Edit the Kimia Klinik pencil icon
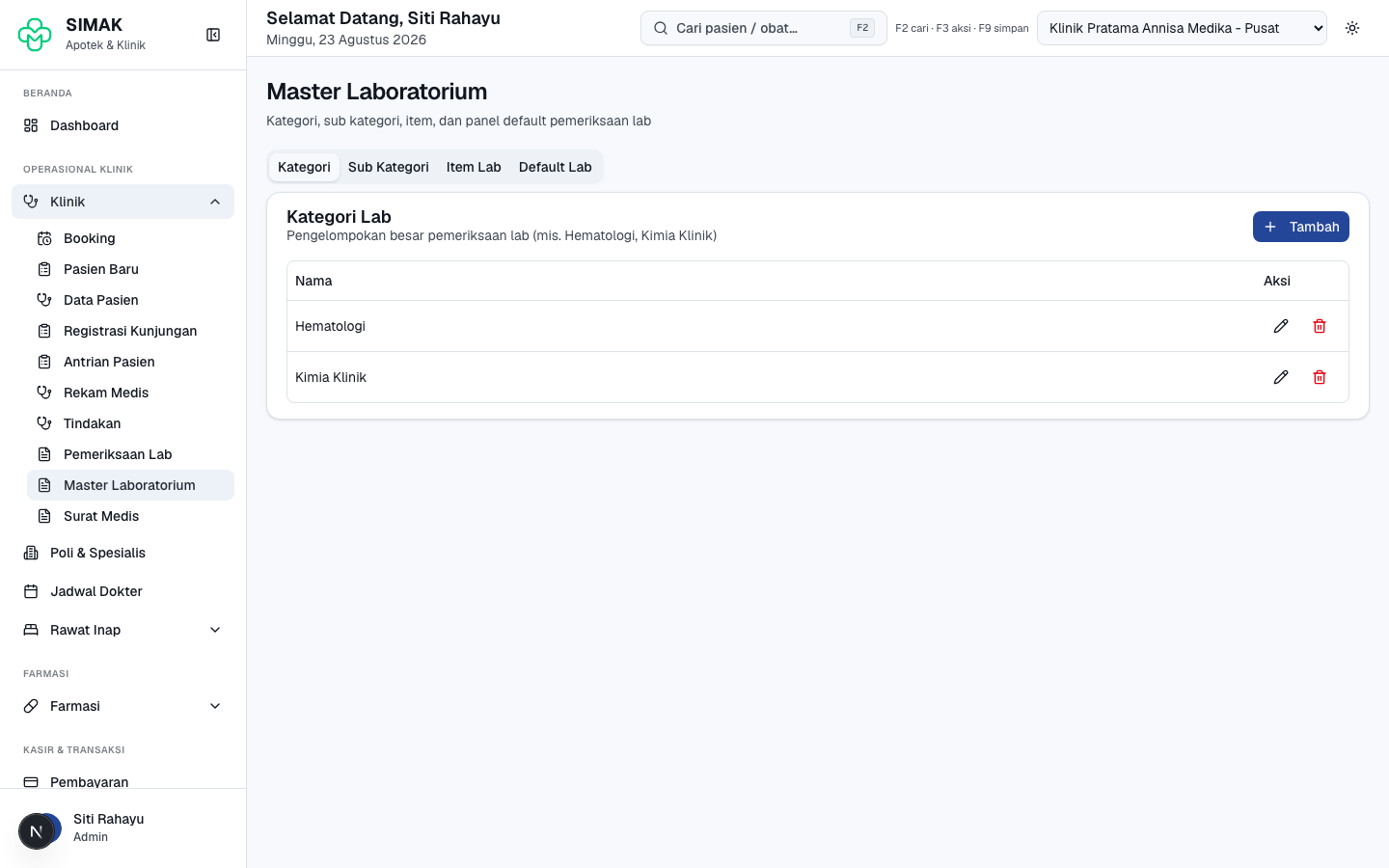Screen dimensions: 1389x868 click(1281, 377)
